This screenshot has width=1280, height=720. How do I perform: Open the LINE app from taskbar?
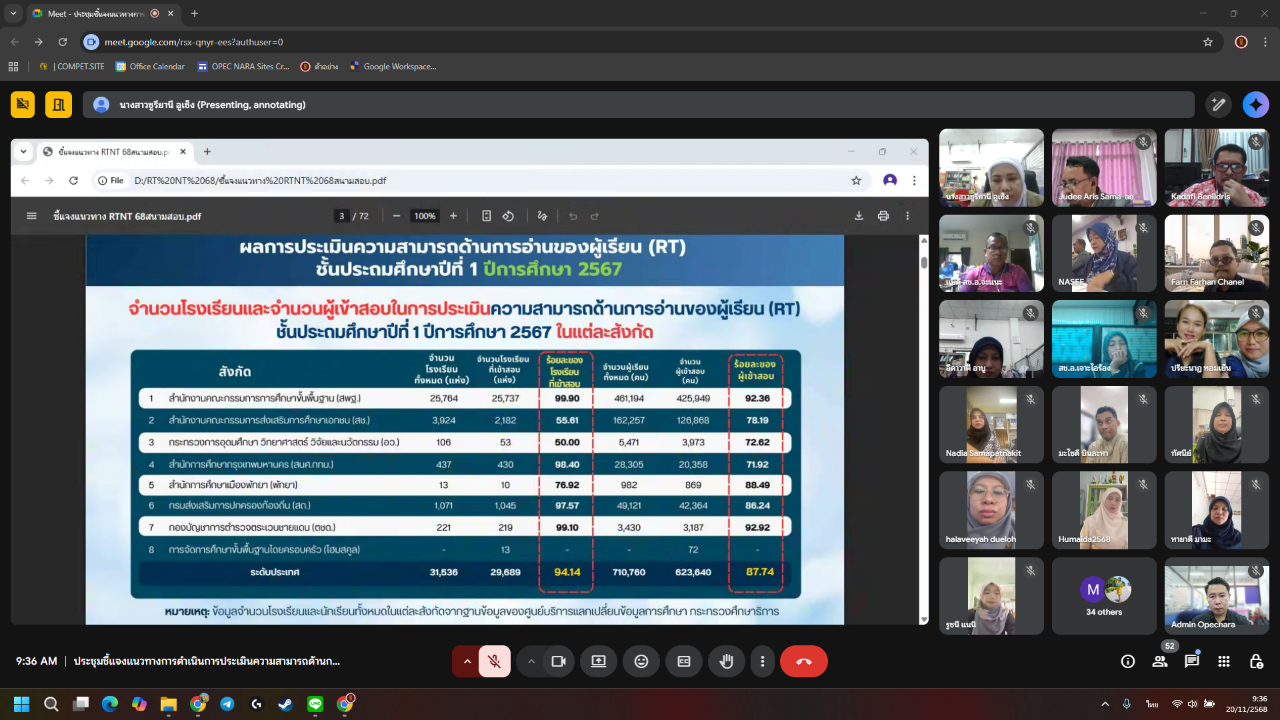click(x=315, y=704)
